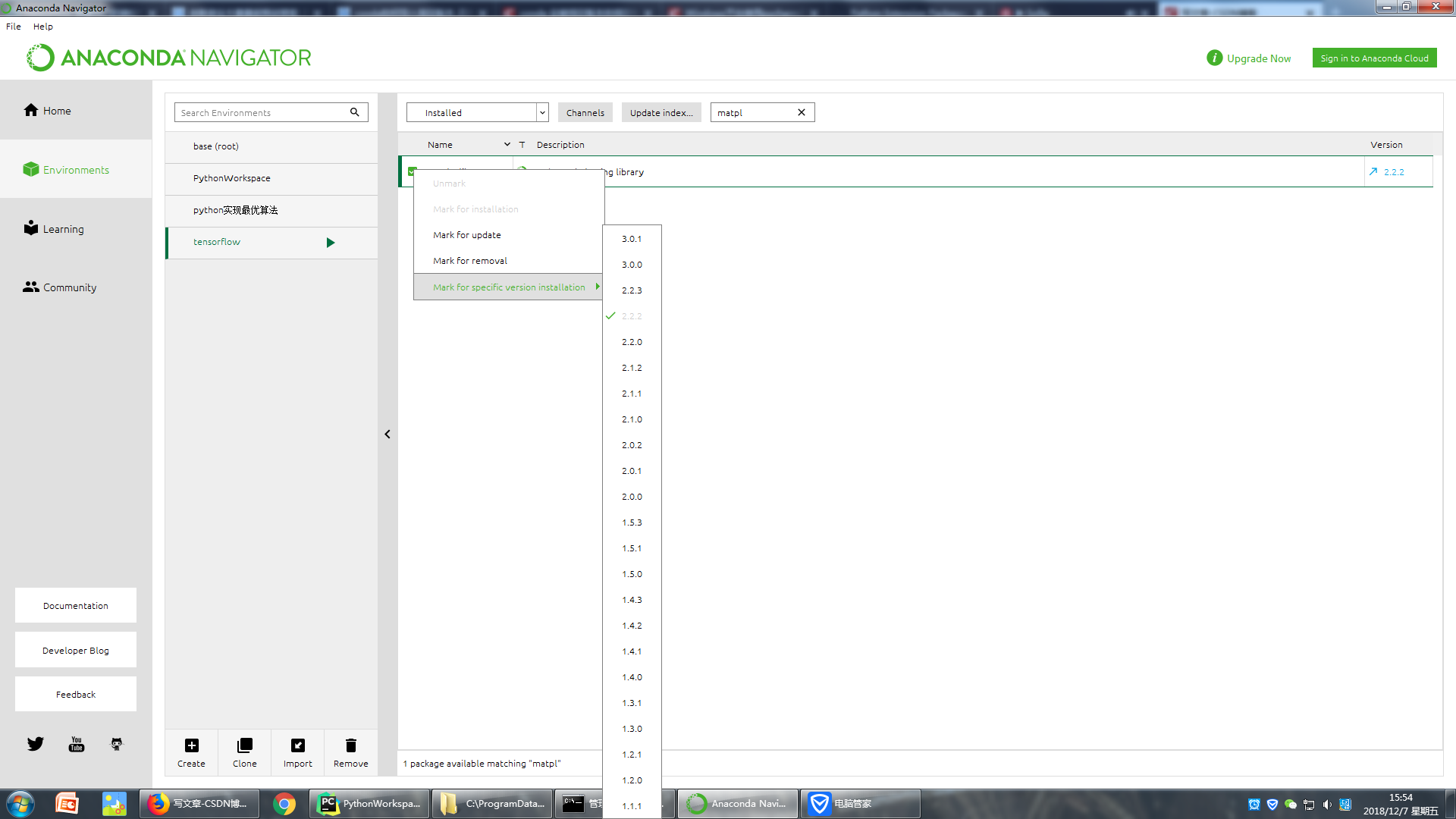Open the YouTube icon link

77,744
